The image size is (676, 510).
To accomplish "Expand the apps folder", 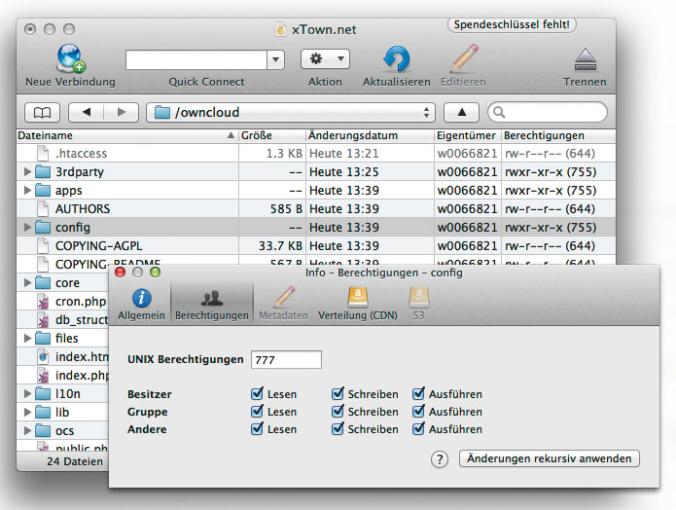I will pos(27,190).
